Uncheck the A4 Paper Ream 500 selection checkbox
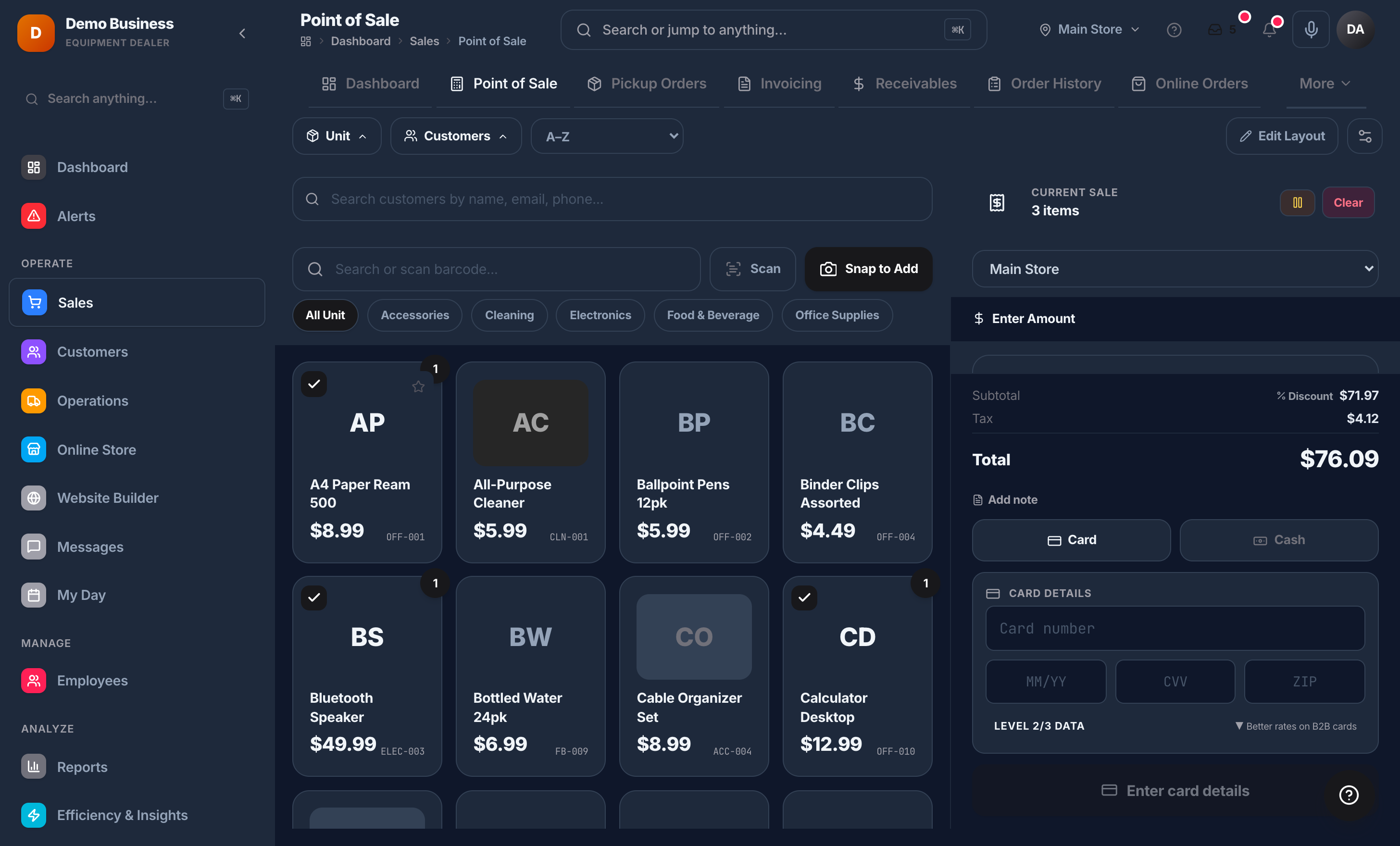 pos(313,384)
